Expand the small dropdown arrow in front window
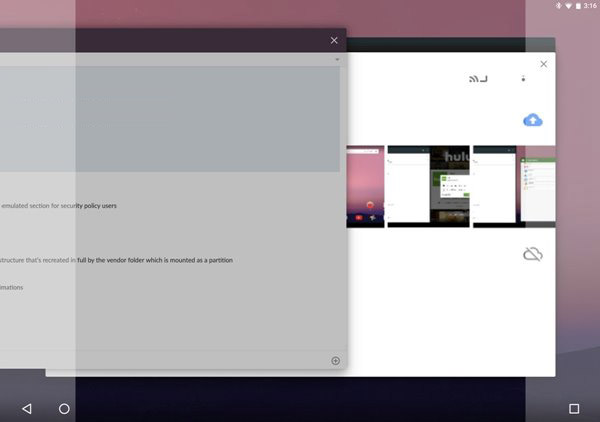Image resolution: width=600 pixels, height=422 pixels. click(x=337, y=60)
